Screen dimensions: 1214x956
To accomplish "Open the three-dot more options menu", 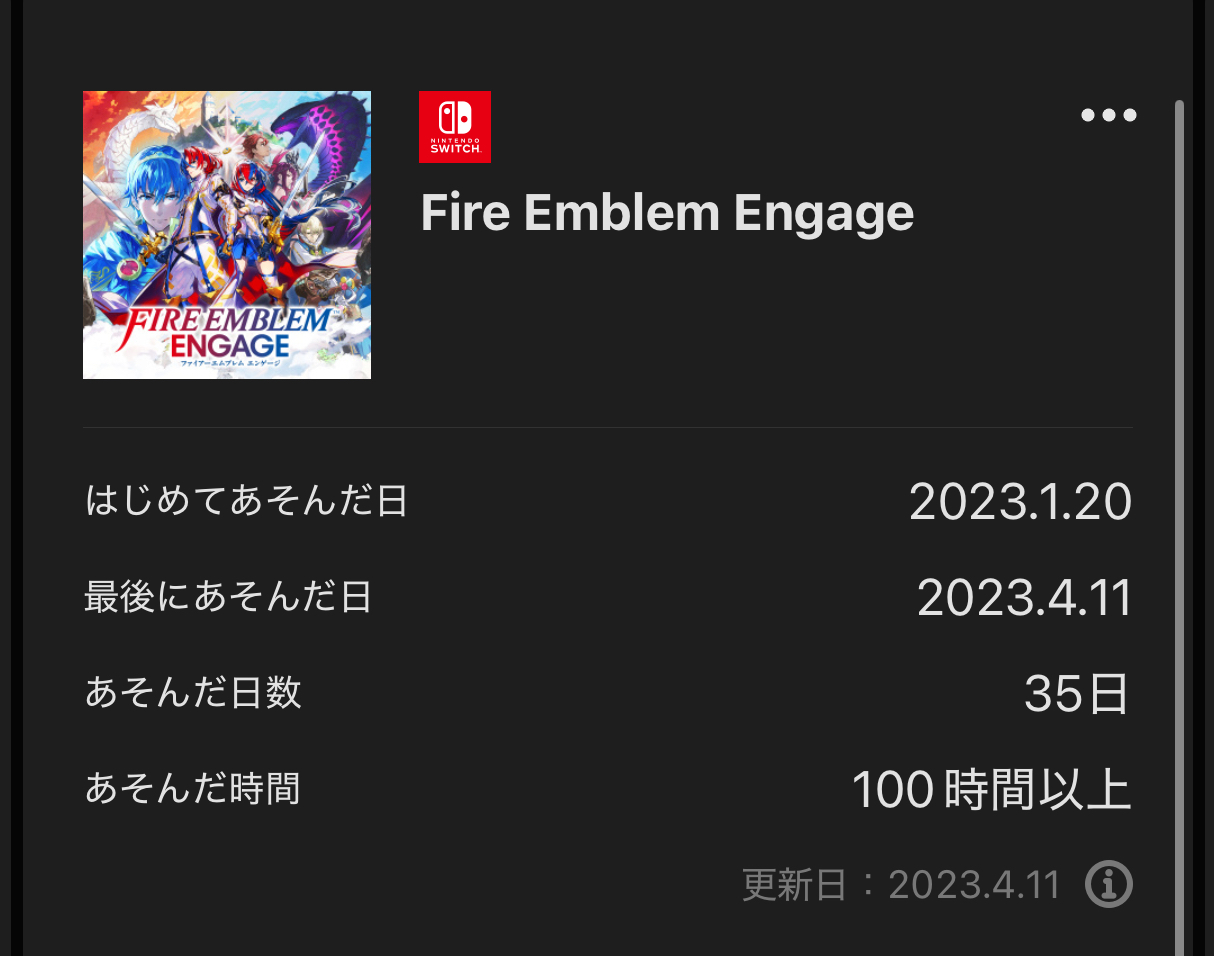I will pyautogui.click(x=1109, y=115).
